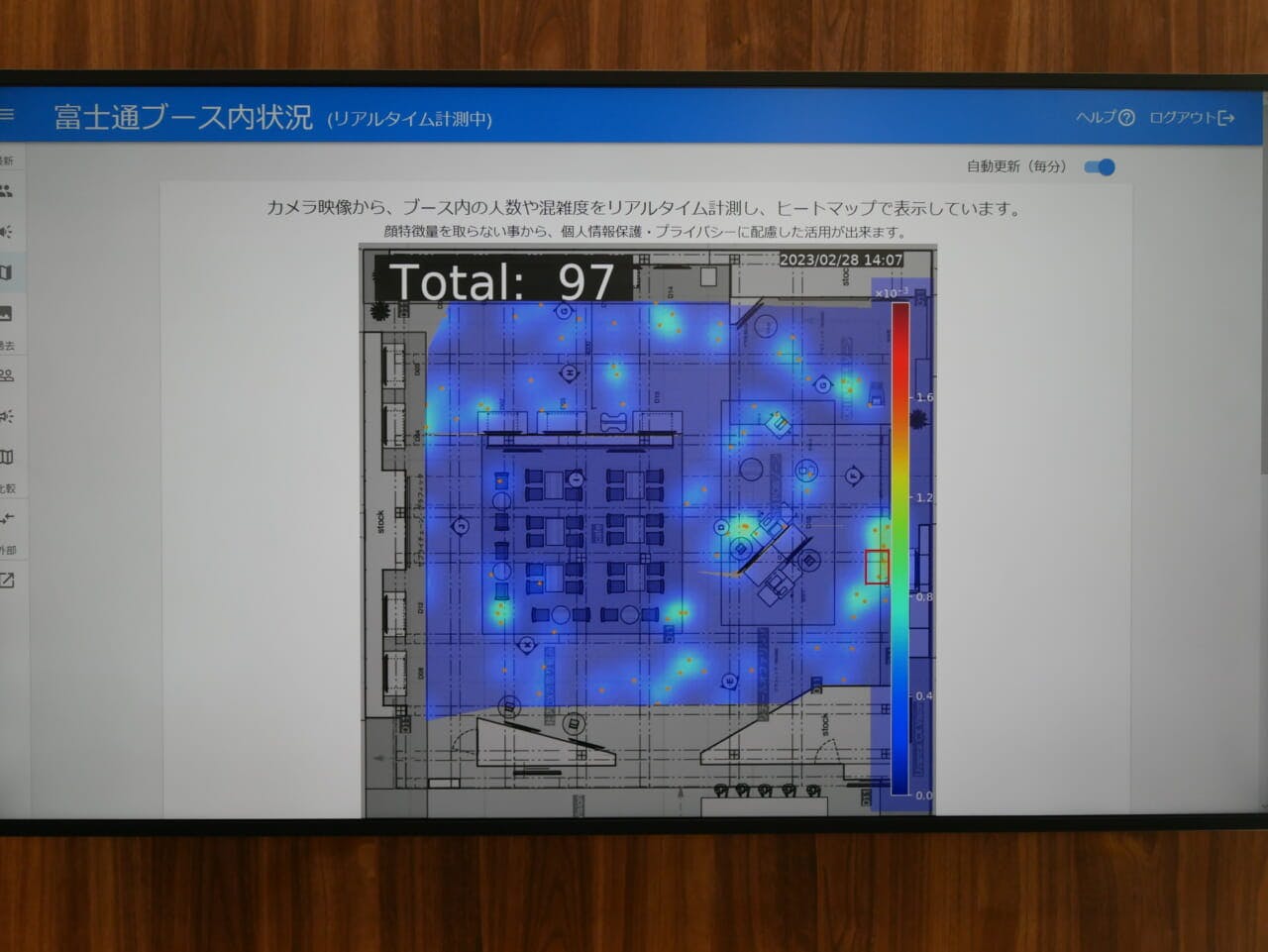This screenshot has height=952, width=1268.
Task: Toggle the 自動更新 (毎分) switch
Action: coord(1100,166)
